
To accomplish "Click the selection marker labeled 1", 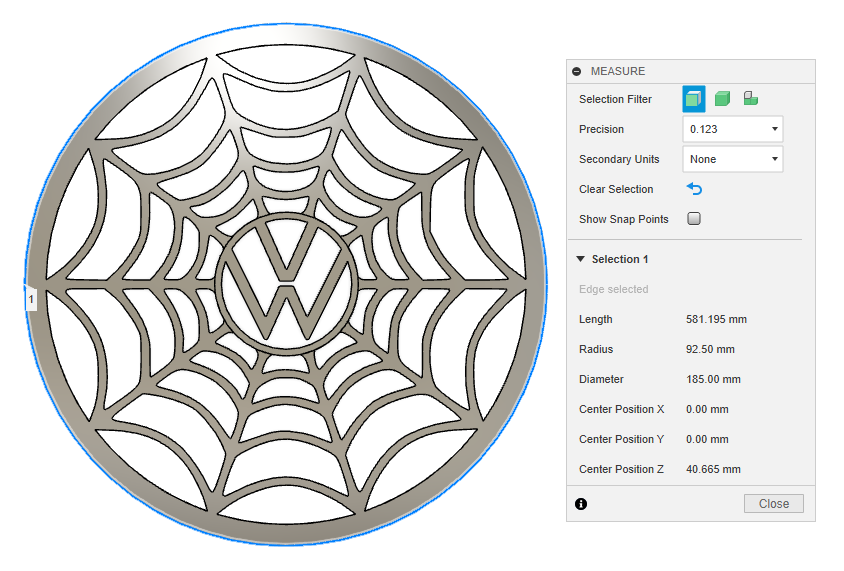I will (x=31, y=299).
